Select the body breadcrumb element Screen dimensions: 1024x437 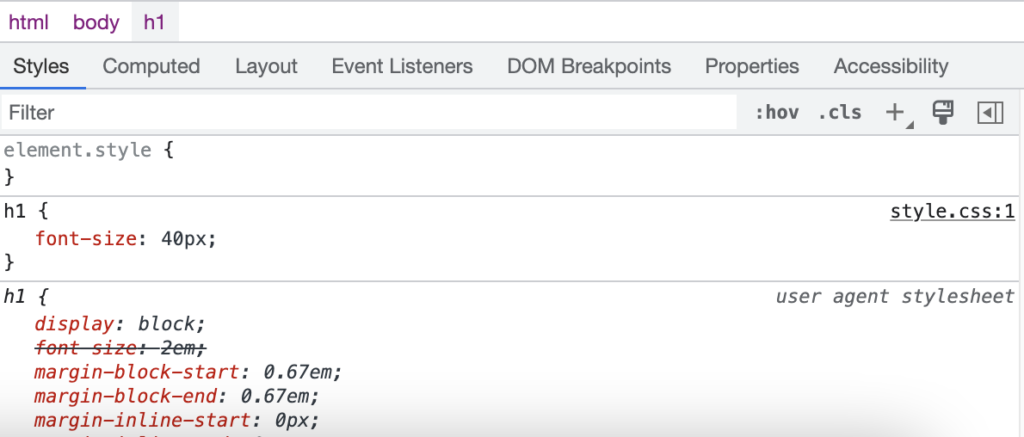pos(96,22)
